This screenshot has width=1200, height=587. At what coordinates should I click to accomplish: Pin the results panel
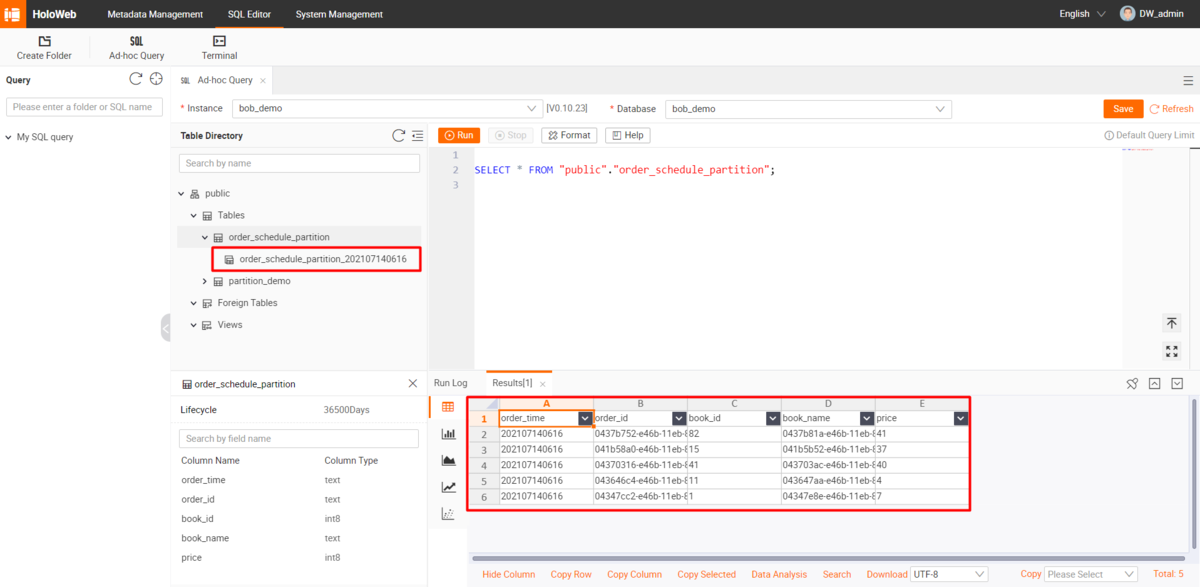click(x=1132, y=383)
